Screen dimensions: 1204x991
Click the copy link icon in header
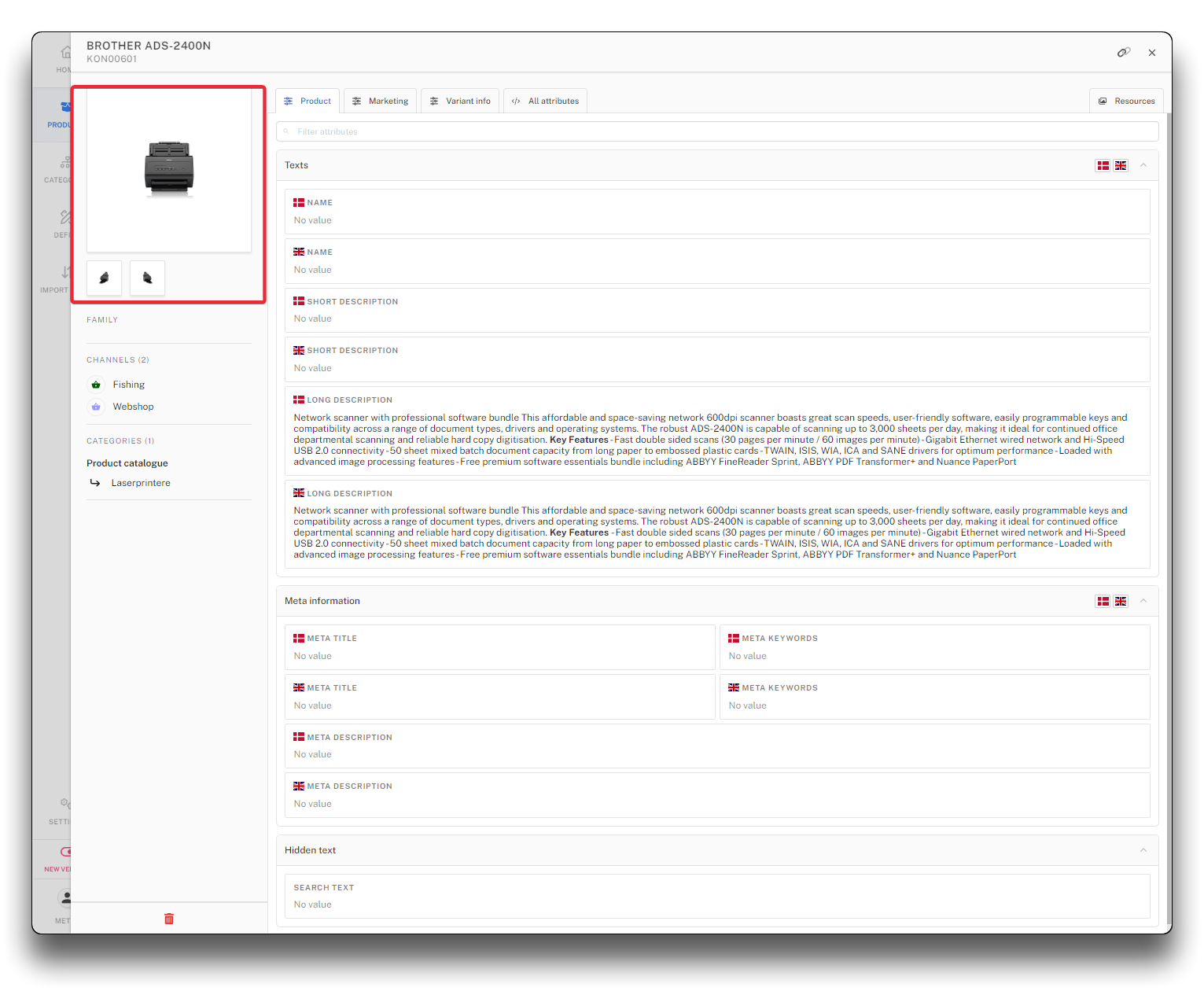click(1123, 53)
